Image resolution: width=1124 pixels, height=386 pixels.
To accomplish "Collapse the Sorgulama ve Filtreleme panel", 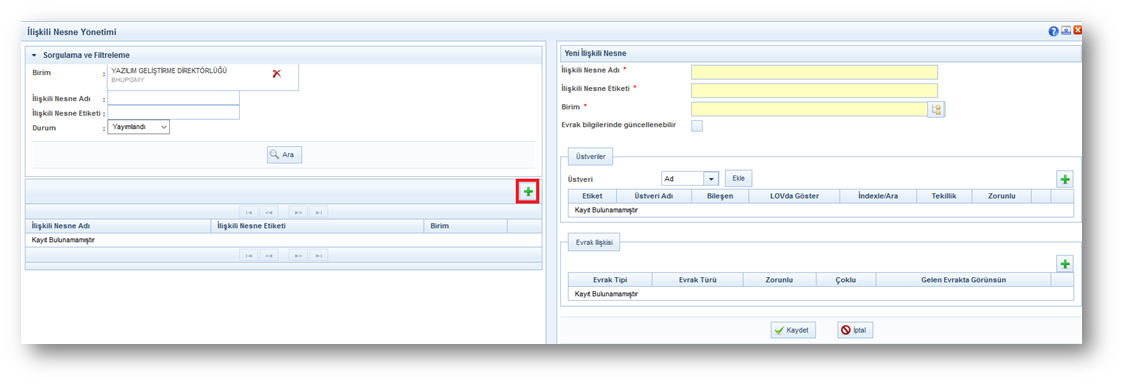I will point(33,55).
